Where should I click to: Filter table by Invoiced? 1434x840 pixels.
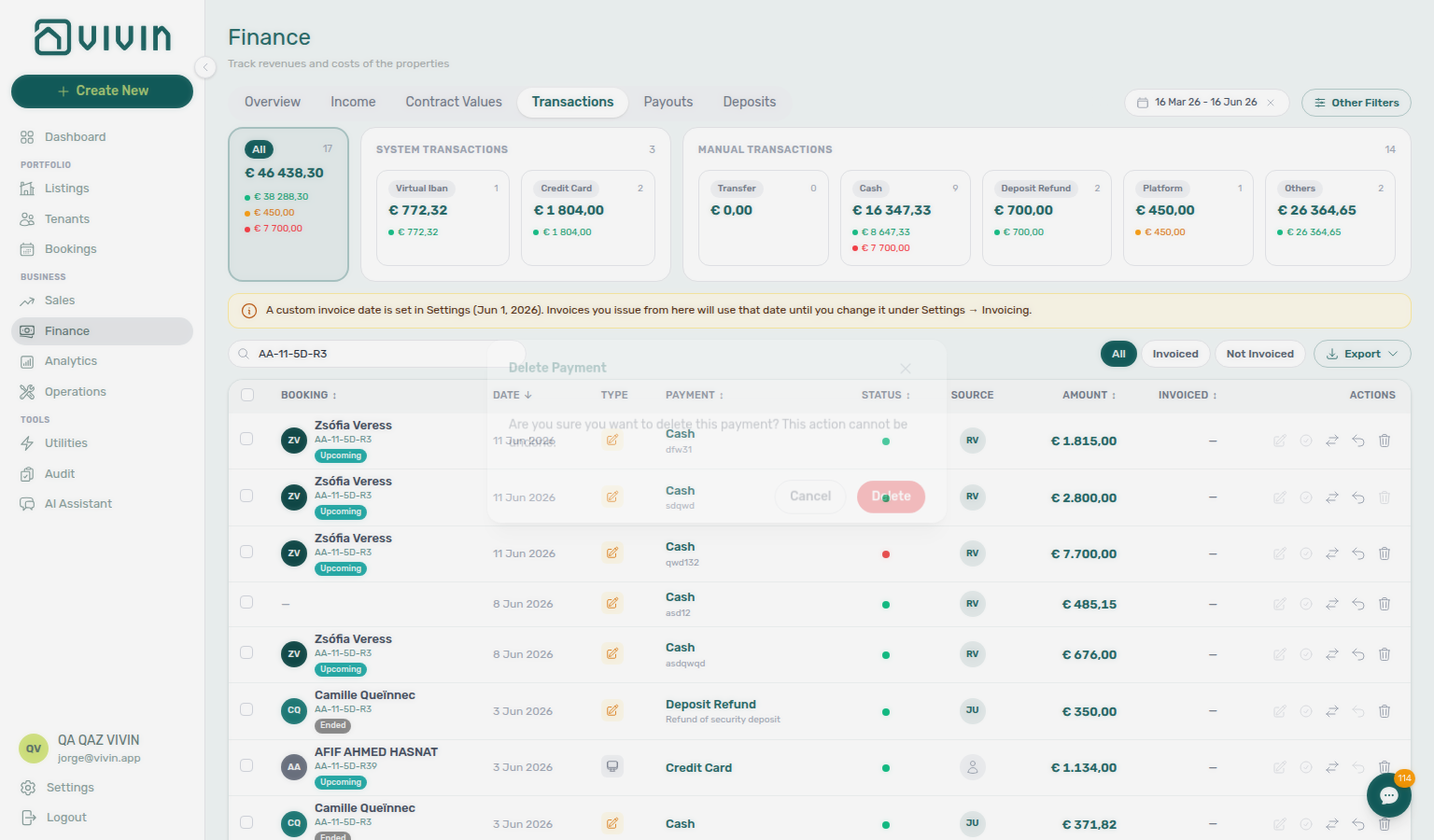point(1175,354)
